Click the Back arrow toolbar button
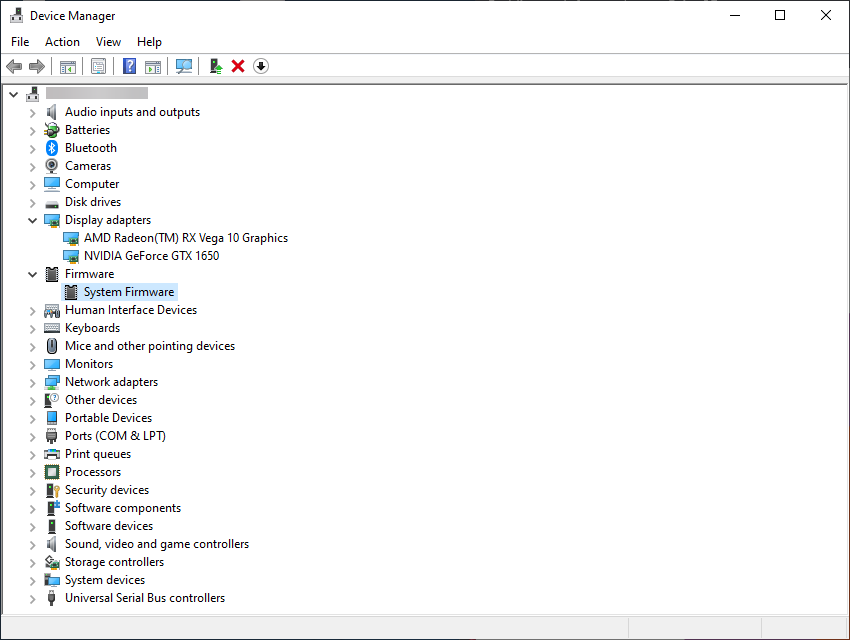This screenshot has width=850, height=640. (x=14, y=66)
